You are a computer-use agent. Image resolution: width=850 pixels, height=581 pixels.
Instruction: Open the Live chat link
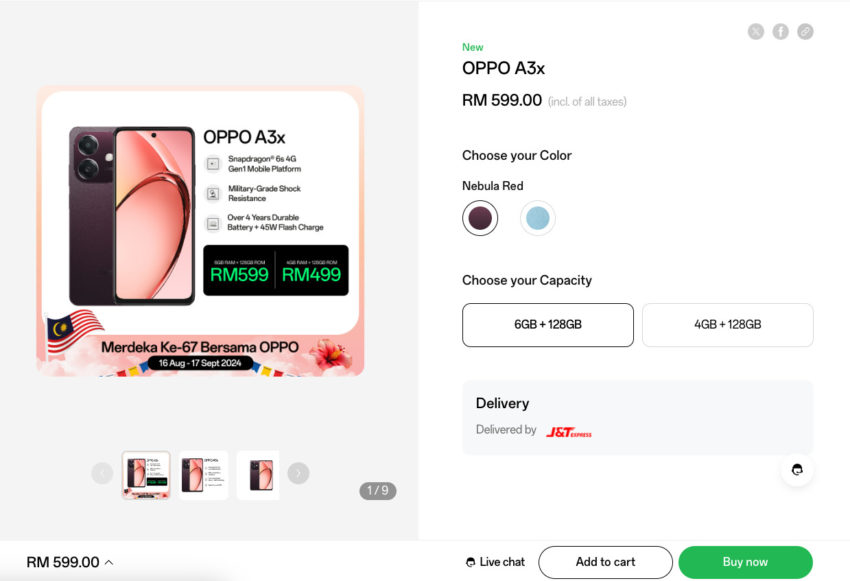point(501,562)
